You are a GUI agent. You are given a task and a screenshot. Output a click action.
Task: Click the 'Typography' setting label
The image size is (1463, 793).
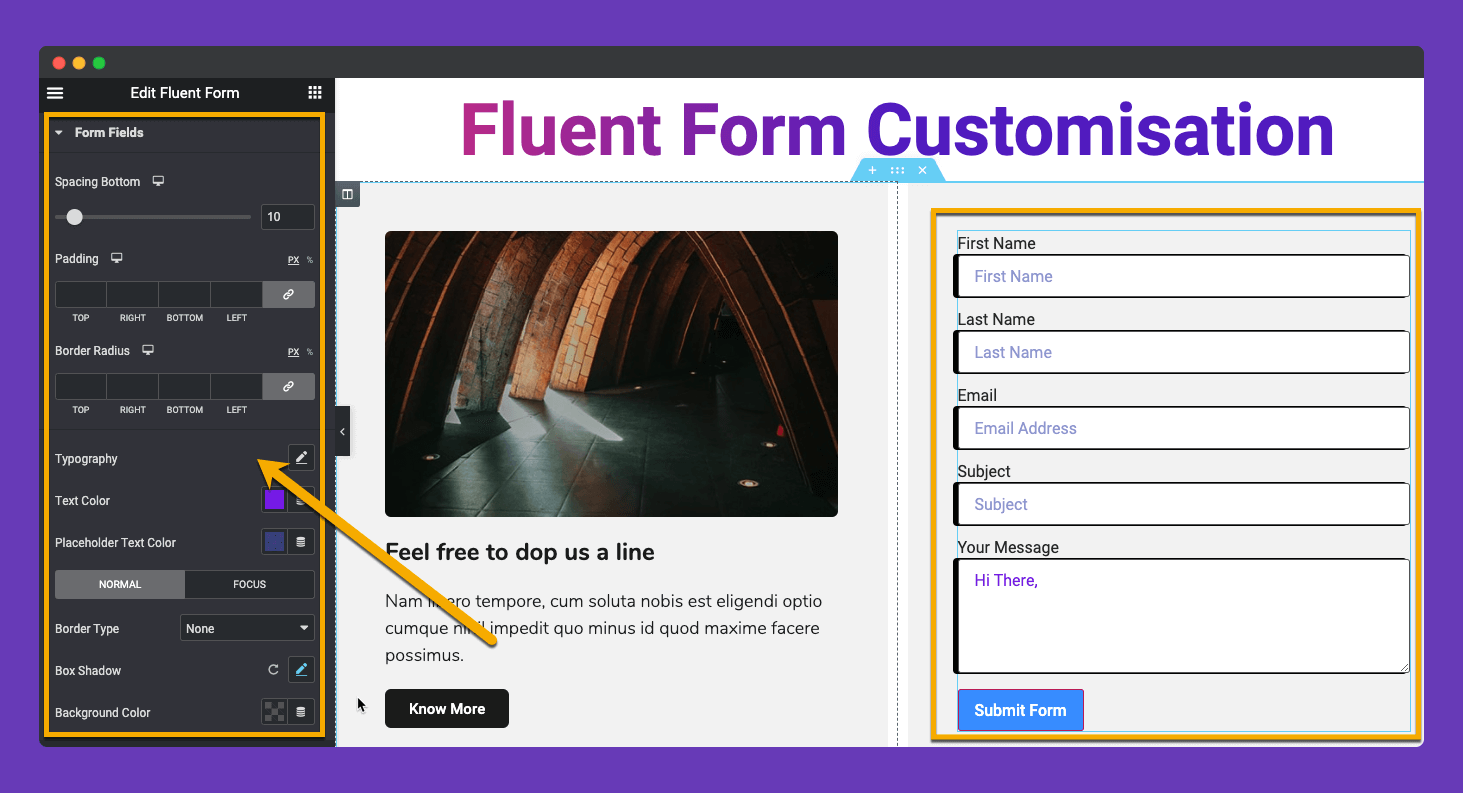tap(86, 458)
